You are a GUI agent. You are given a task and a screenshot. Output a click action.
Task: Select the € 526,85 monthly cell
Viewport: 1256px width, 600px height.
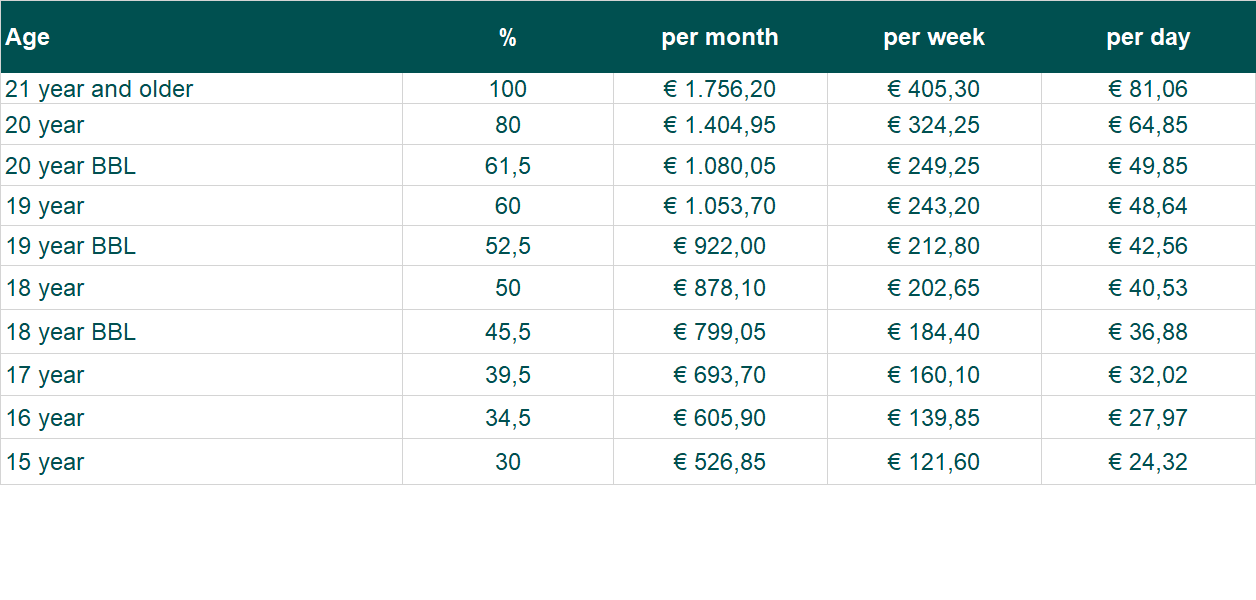pos(719,462)
